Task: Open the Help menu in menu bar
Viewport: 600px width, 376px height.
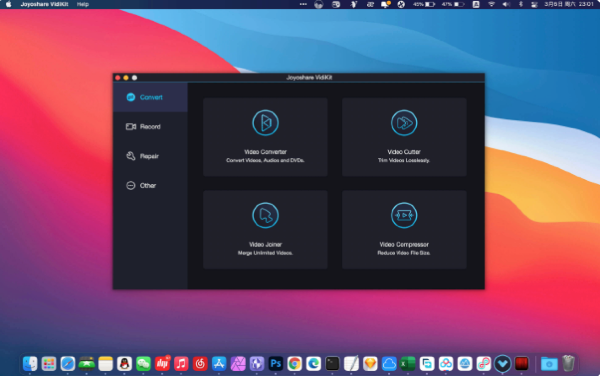Action: click(83, 4)
